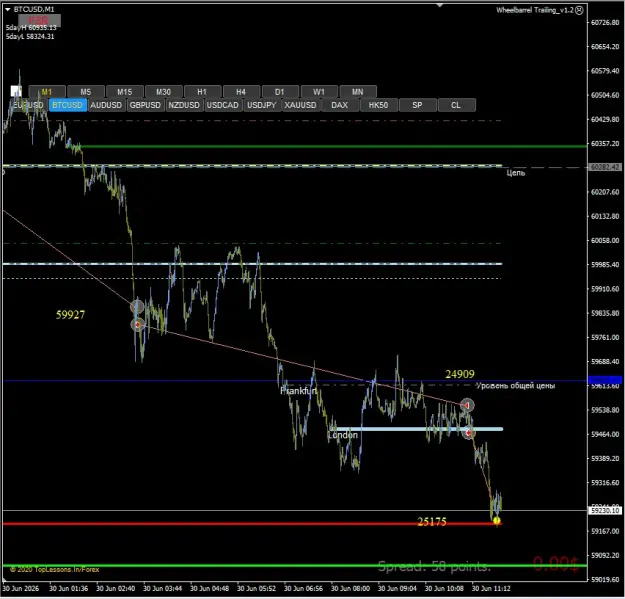Select the HK50 symbol button
The width and height of the screenshot is (625, 599).
[x=378, y=105]
